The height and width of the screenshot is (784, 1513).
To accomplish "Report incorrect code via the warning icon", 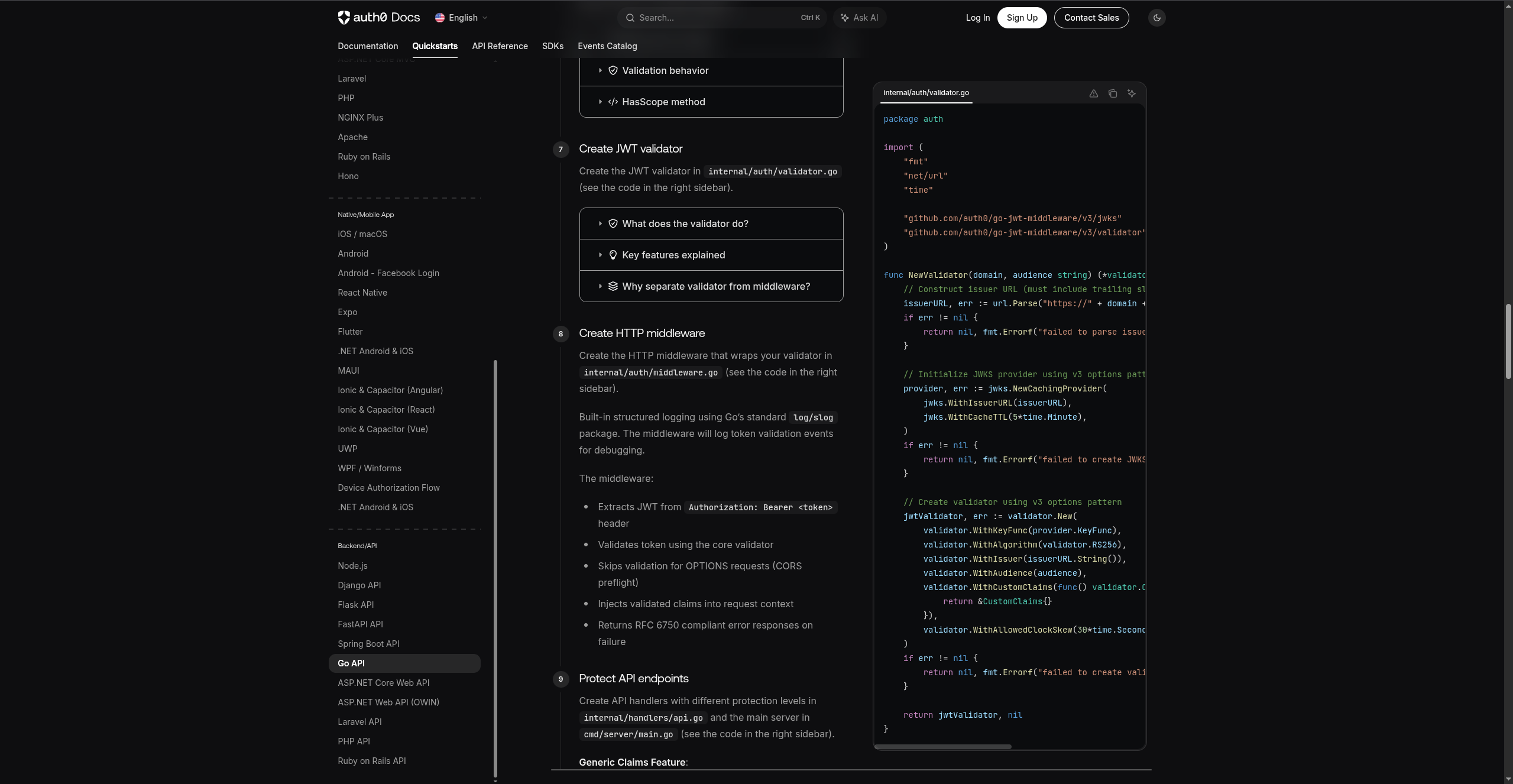I will pos(1094,93).
